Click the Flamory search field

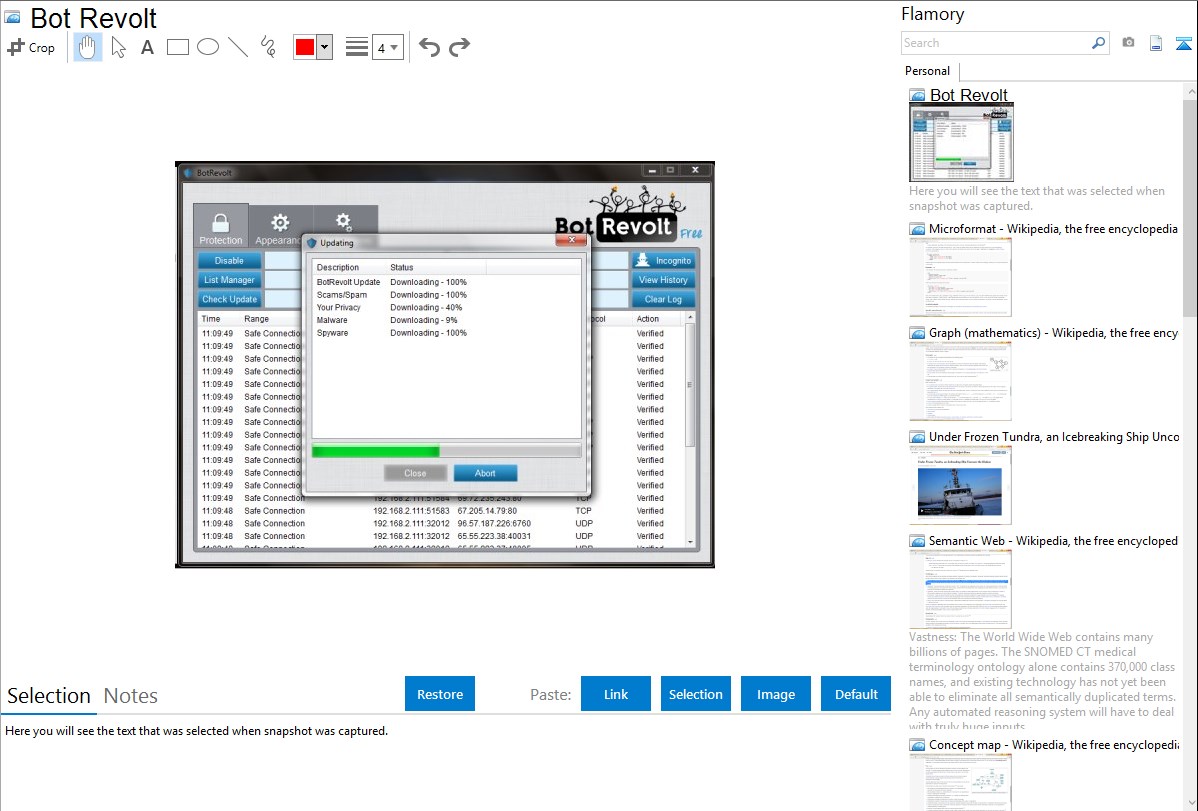pos(996,43)
